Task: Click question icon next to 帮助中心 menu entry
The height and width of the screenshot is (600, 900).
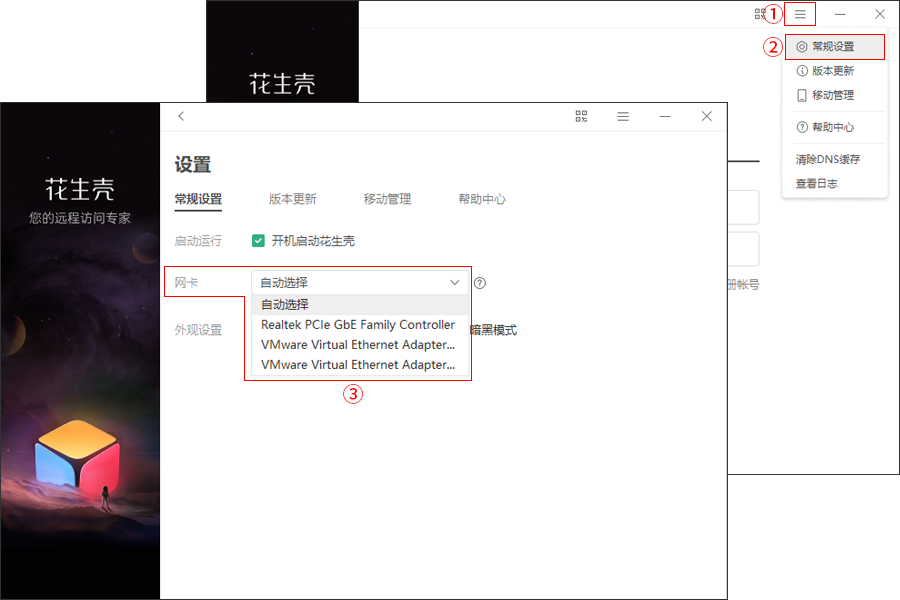Action: click(802, 127)
